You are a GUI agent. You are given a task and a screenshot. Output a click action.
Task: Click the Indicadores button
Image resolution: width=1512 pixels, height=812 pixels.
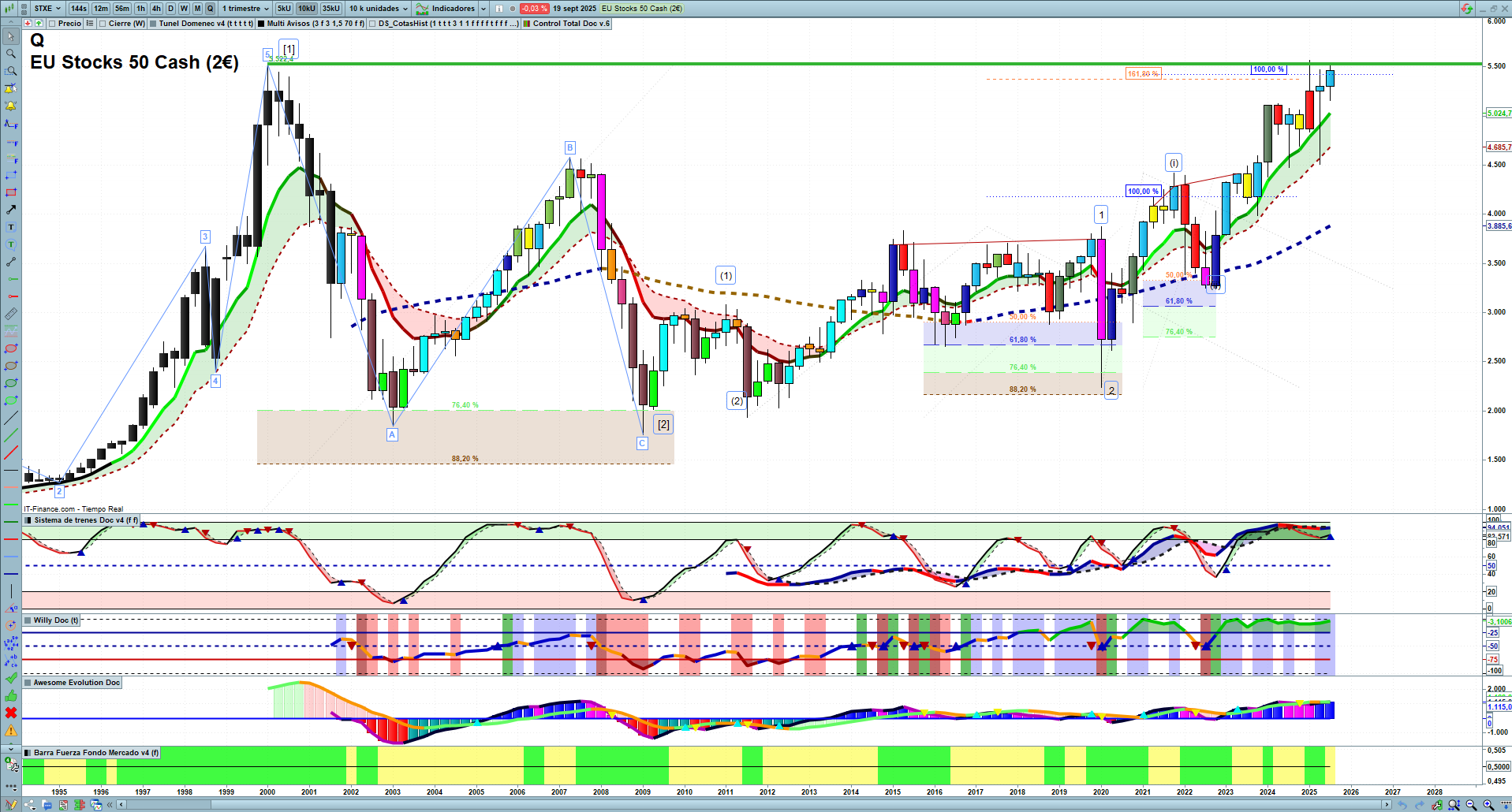point(446,9)
